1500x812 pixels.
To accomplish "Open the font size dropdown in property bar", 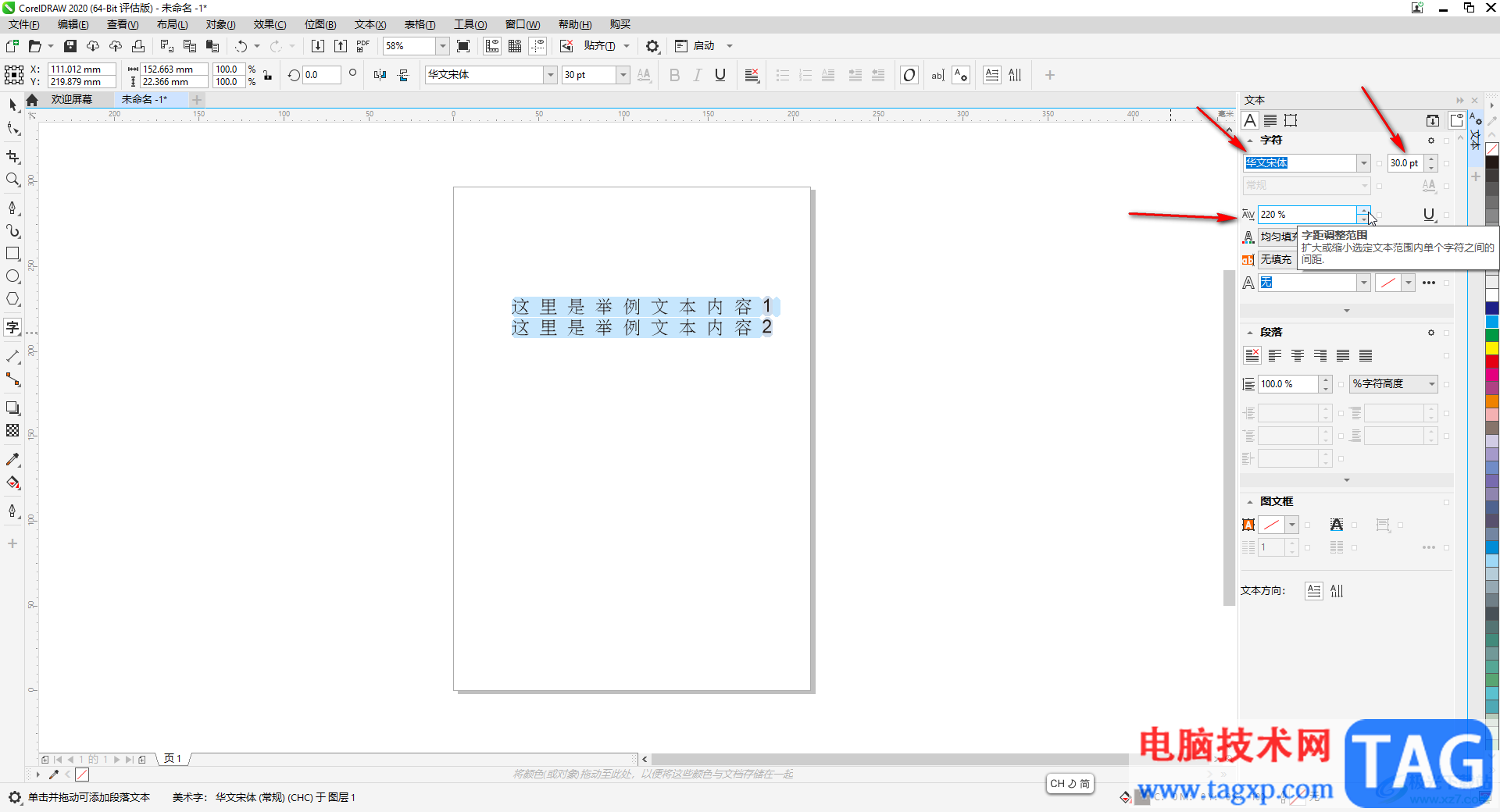I will 623,75.
